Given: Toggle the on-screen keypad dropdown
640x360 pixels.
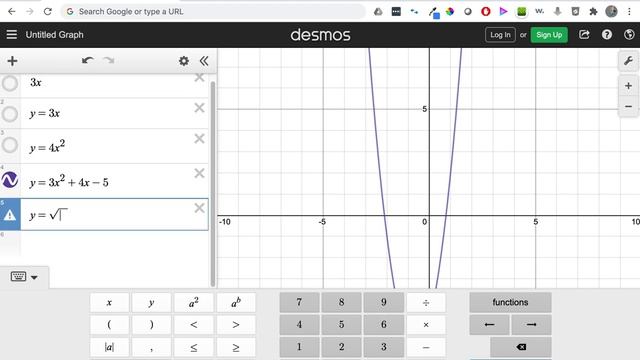Looking at the screenshot, I should (x=24, y=277).
